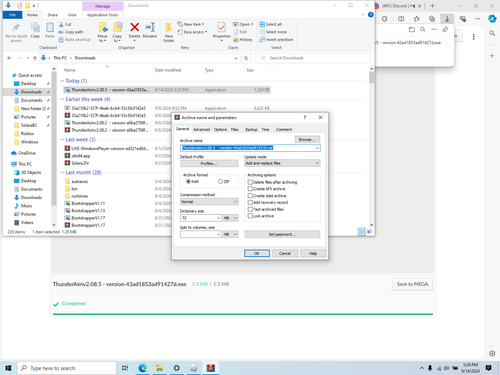500x375 pixels.
Task: Click Select none in the ribbon
Action: pyautogui.click(x=273, y=32)
